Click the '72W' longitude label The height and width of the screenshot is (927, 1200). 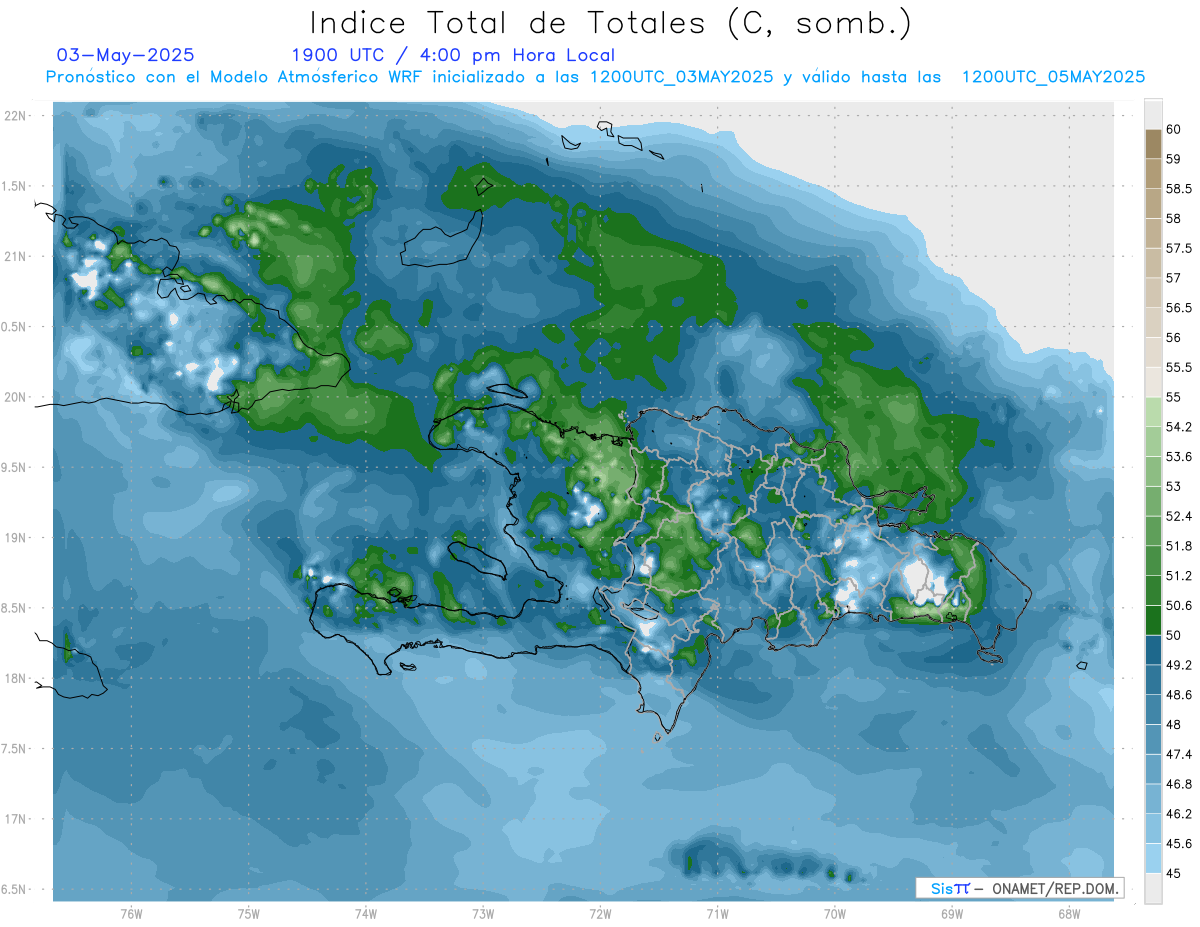[x=600, y=913]
